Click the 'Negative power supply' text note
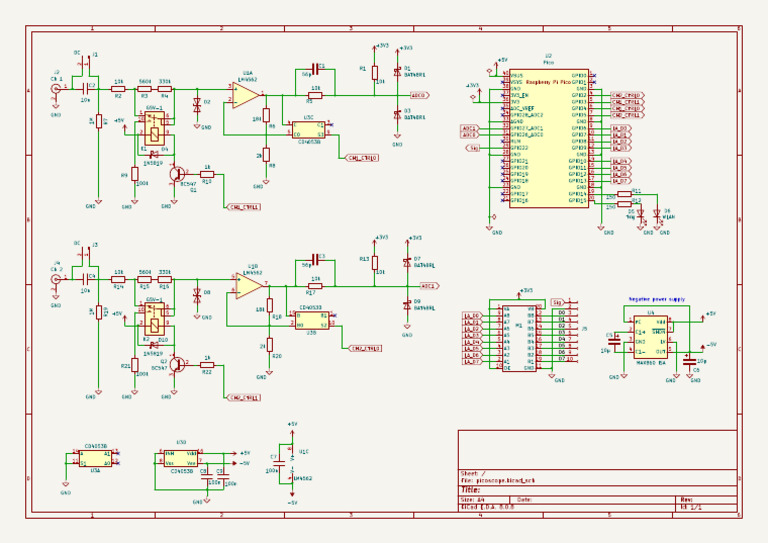This screenshot has width=768, height=543. point(657,299)
